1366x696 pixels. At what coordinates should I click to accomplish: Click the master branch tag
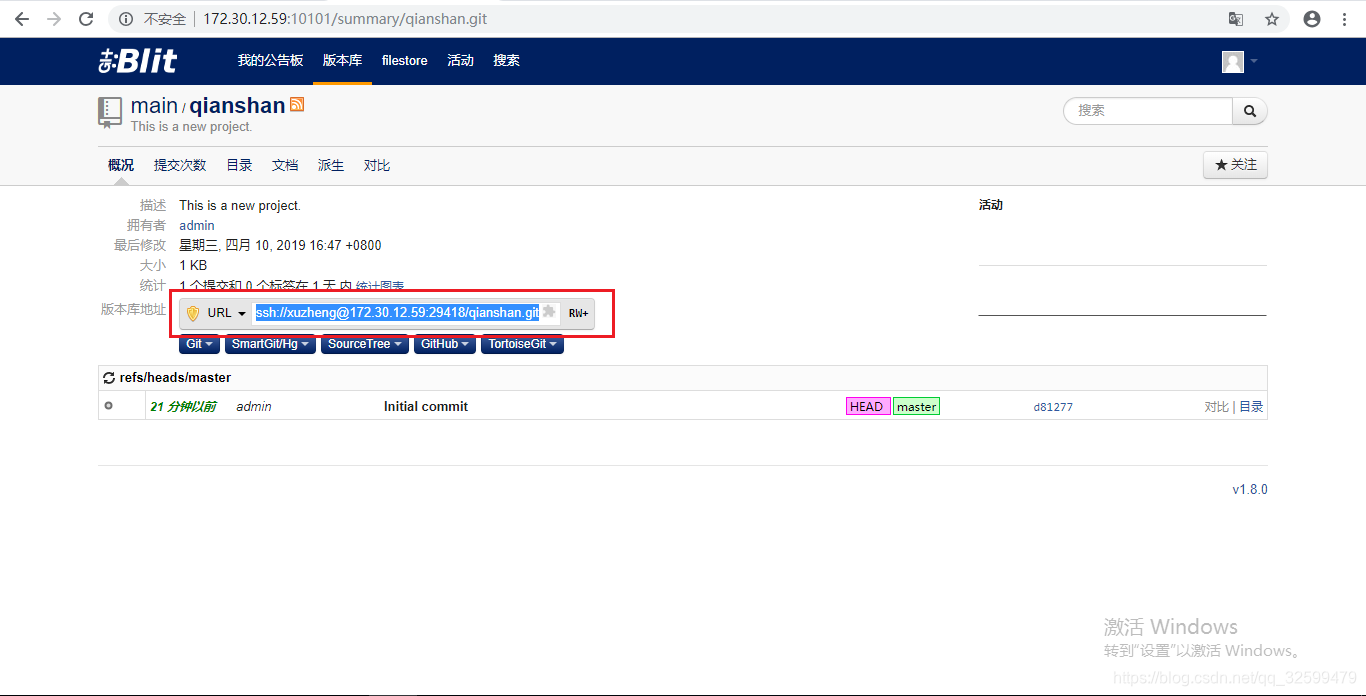pyautogui.click(x=917, y=406)
